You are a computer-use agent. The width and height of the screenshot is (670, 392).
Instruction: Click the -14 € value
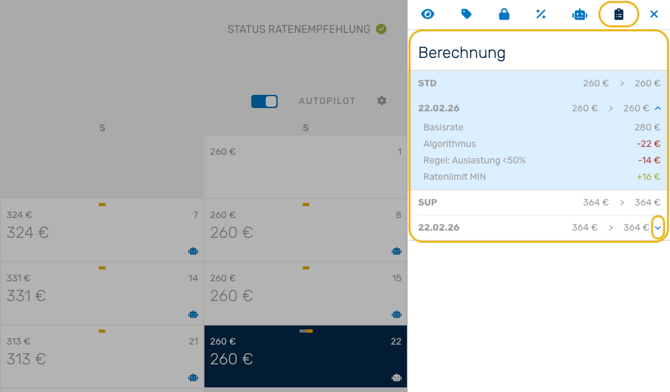tap(649, 160)
